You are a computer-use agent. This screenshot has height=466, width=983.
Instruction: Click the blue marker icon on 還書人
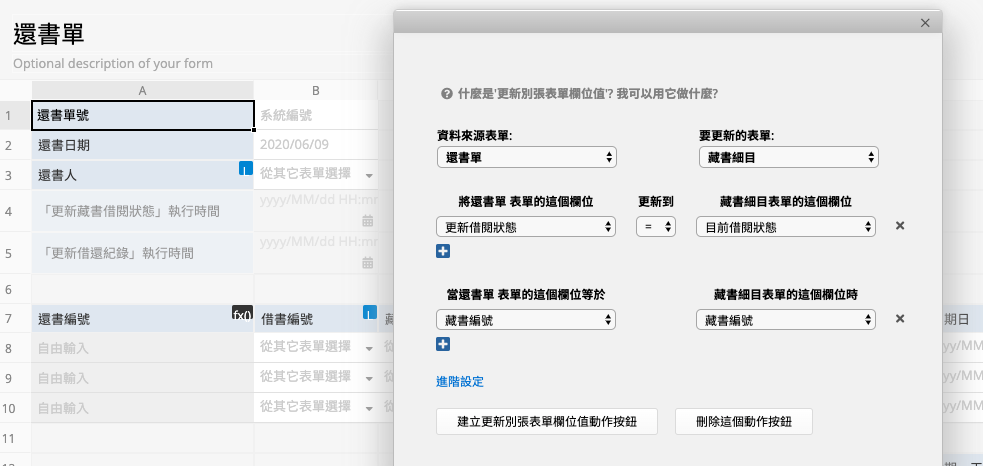(246, 169)
